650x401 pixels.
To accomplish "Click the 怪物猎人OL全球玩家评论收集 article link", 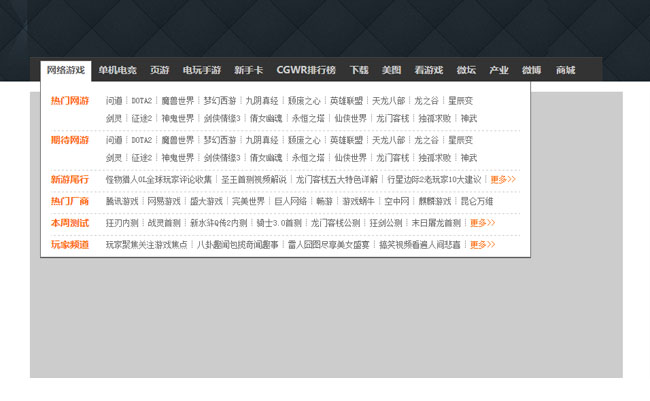I will [x=159, y=180].
